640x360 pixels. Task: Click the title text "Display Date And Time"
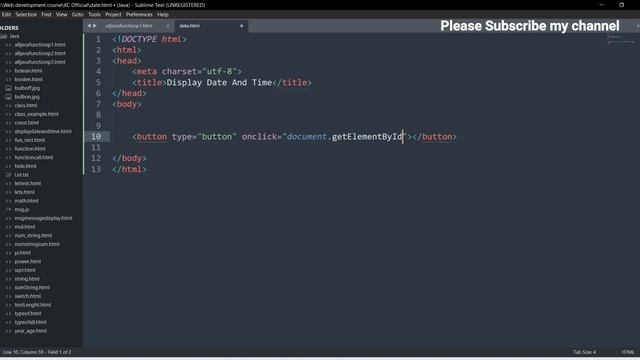pyautogui.click(x=219, y=82)
